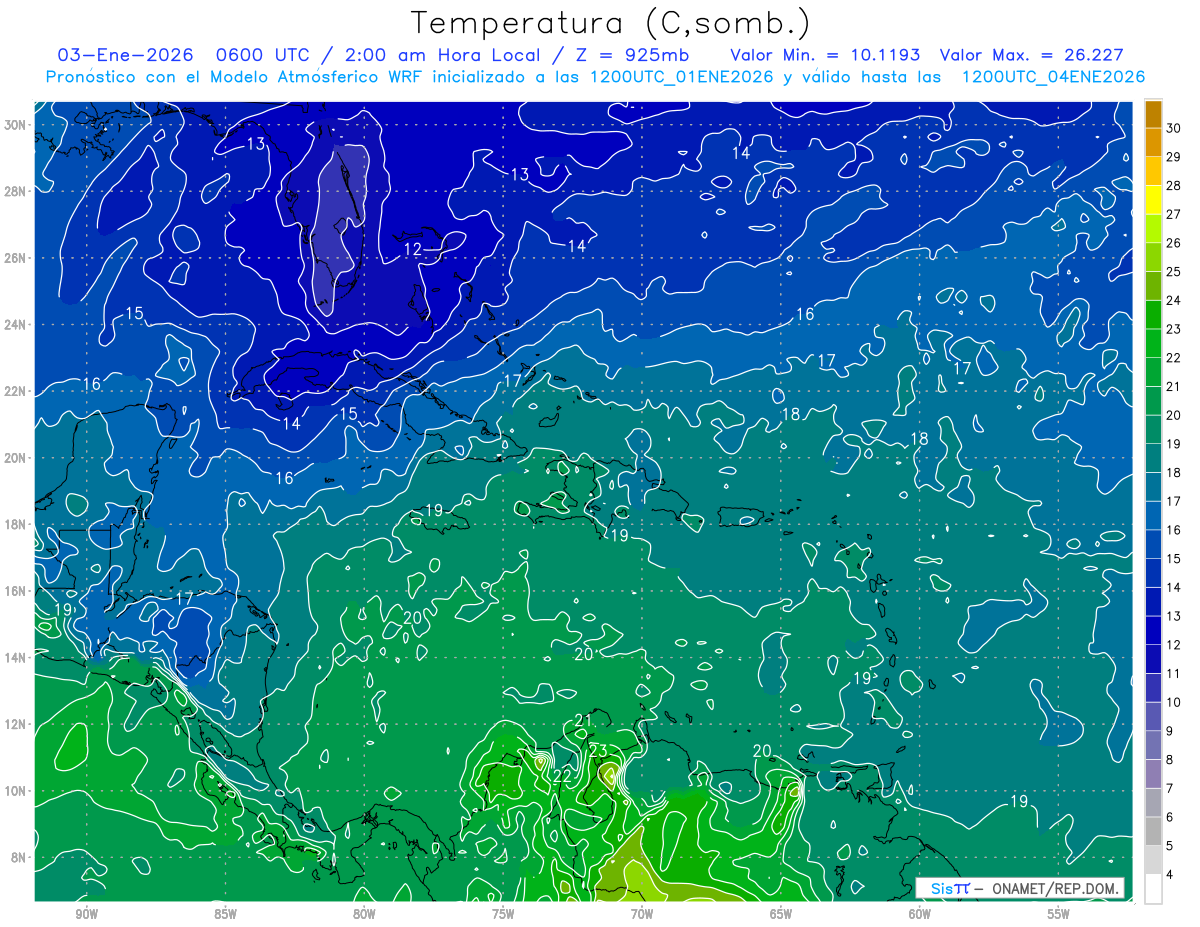This screenshot has width=1200, height=927.
Task: Pick the yellow legend swatch between 27 and 28
Action: coord(1153,200)
